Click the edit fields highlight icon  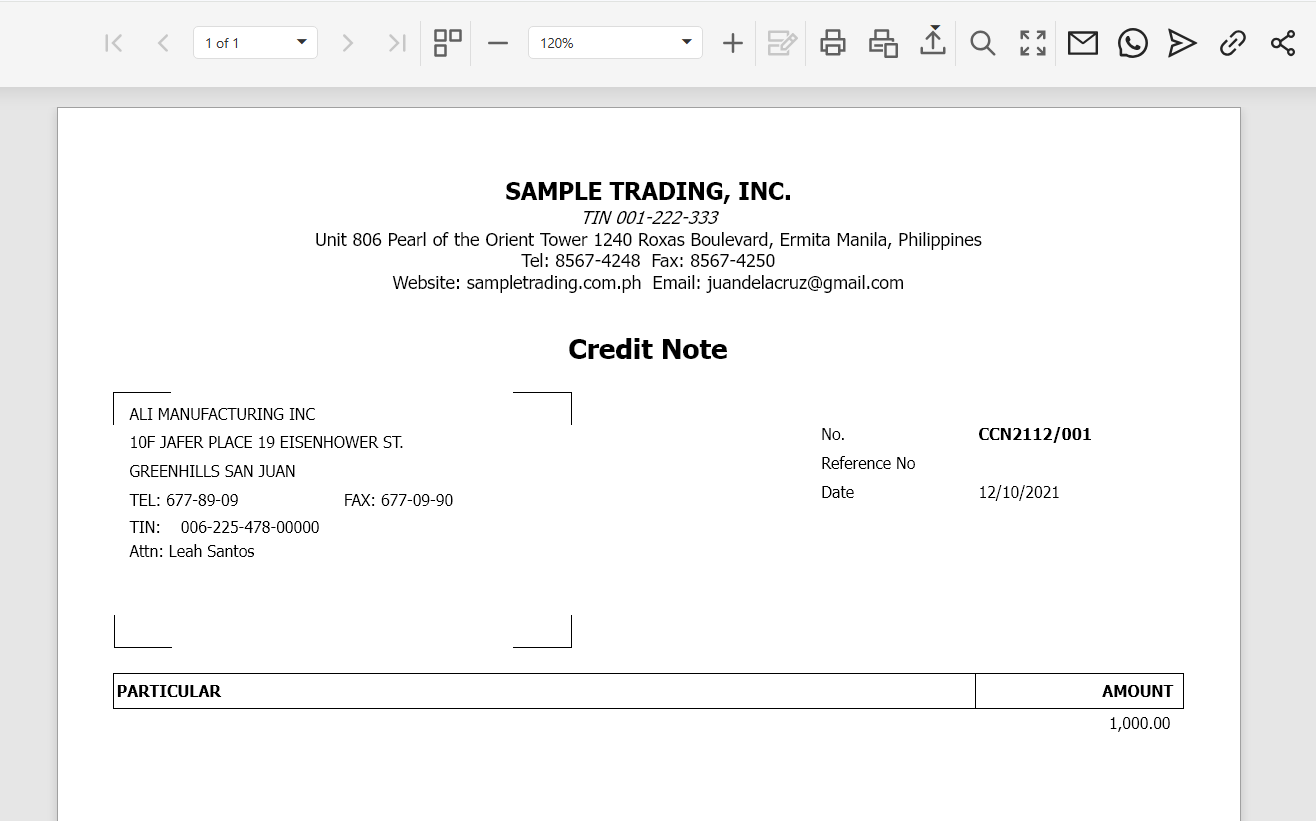click(x=782, y=43)
